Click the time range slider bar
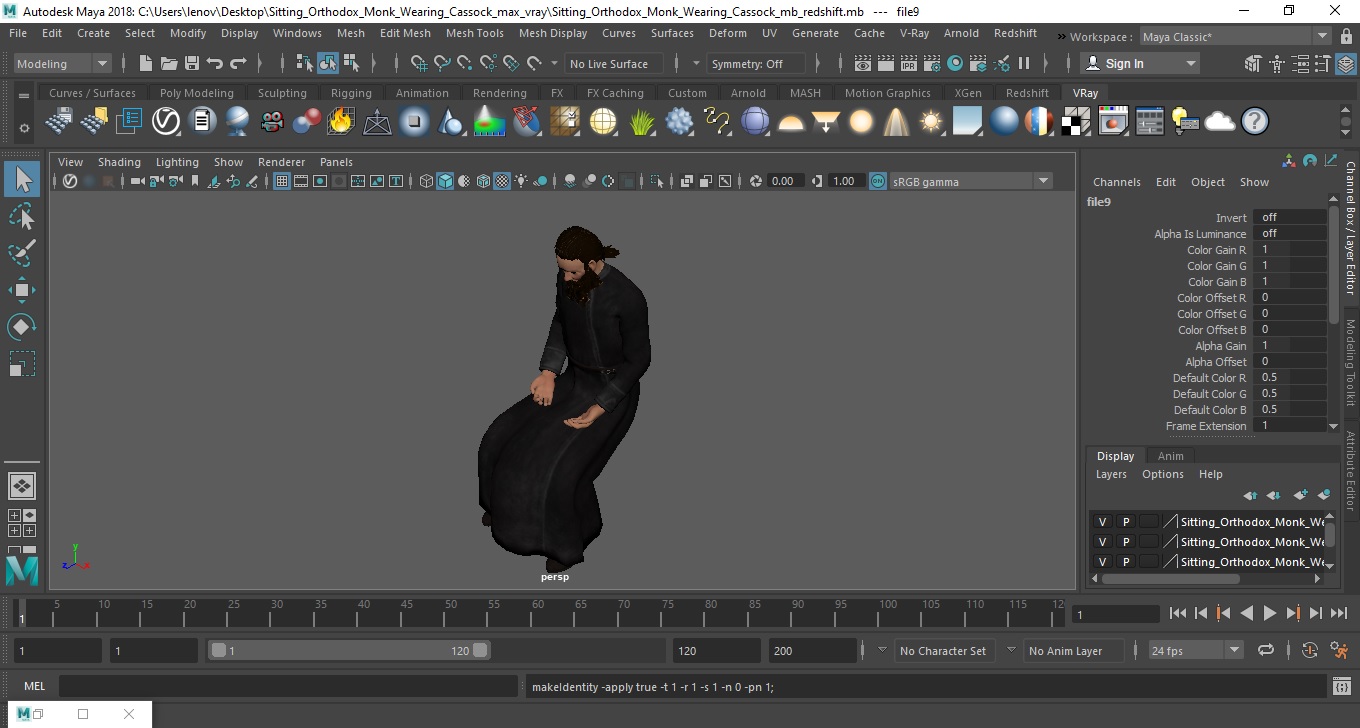1360x728 pixels. coord(349,650)
